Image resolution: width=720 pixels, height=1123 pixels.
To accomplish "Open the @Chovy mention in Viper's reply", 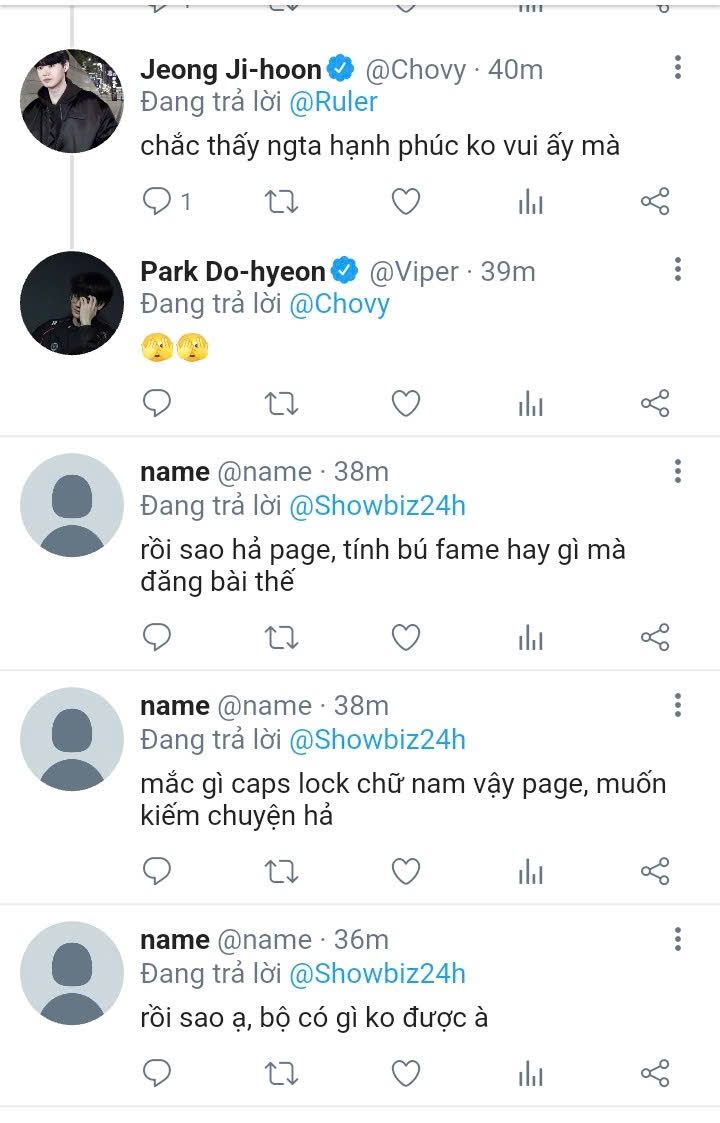I will pyautogui.click(x=339, y=303).
